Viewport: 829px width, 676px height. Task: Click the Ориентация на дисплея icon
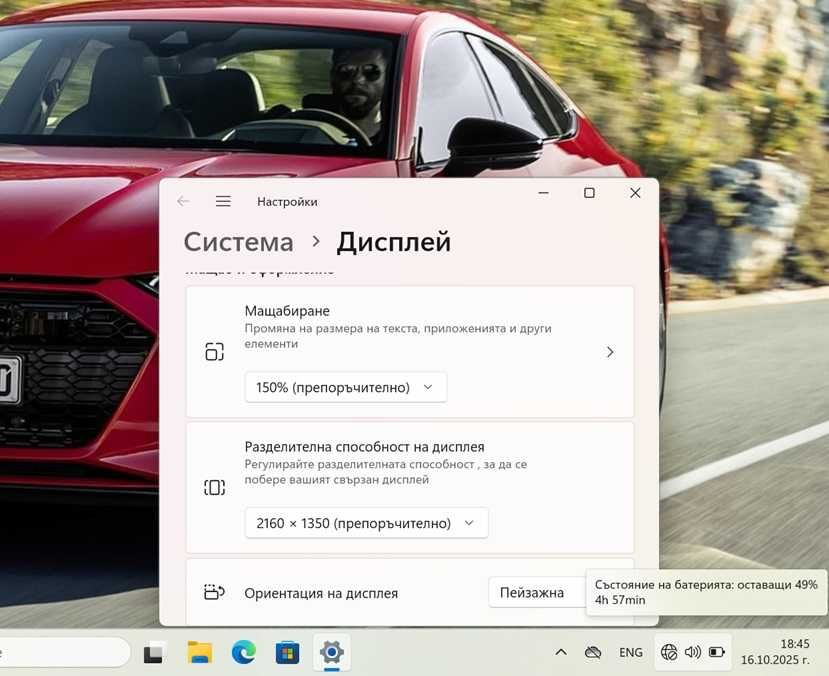(214, 592)
